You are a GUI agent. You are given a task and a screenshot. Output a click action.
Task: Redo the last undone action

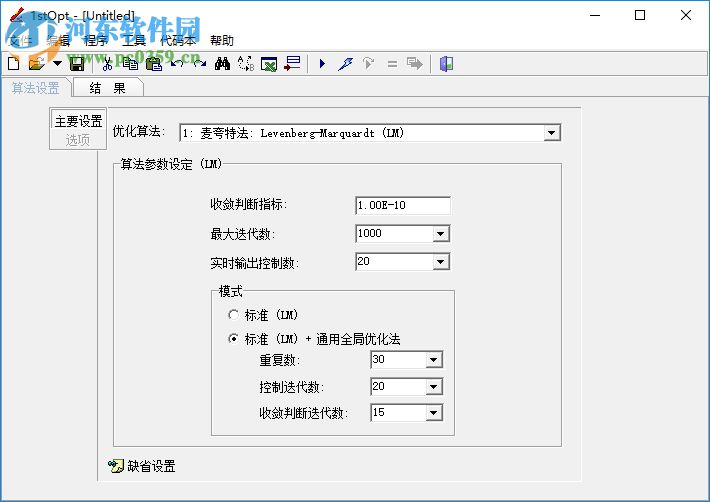click(x=199, y=64)
